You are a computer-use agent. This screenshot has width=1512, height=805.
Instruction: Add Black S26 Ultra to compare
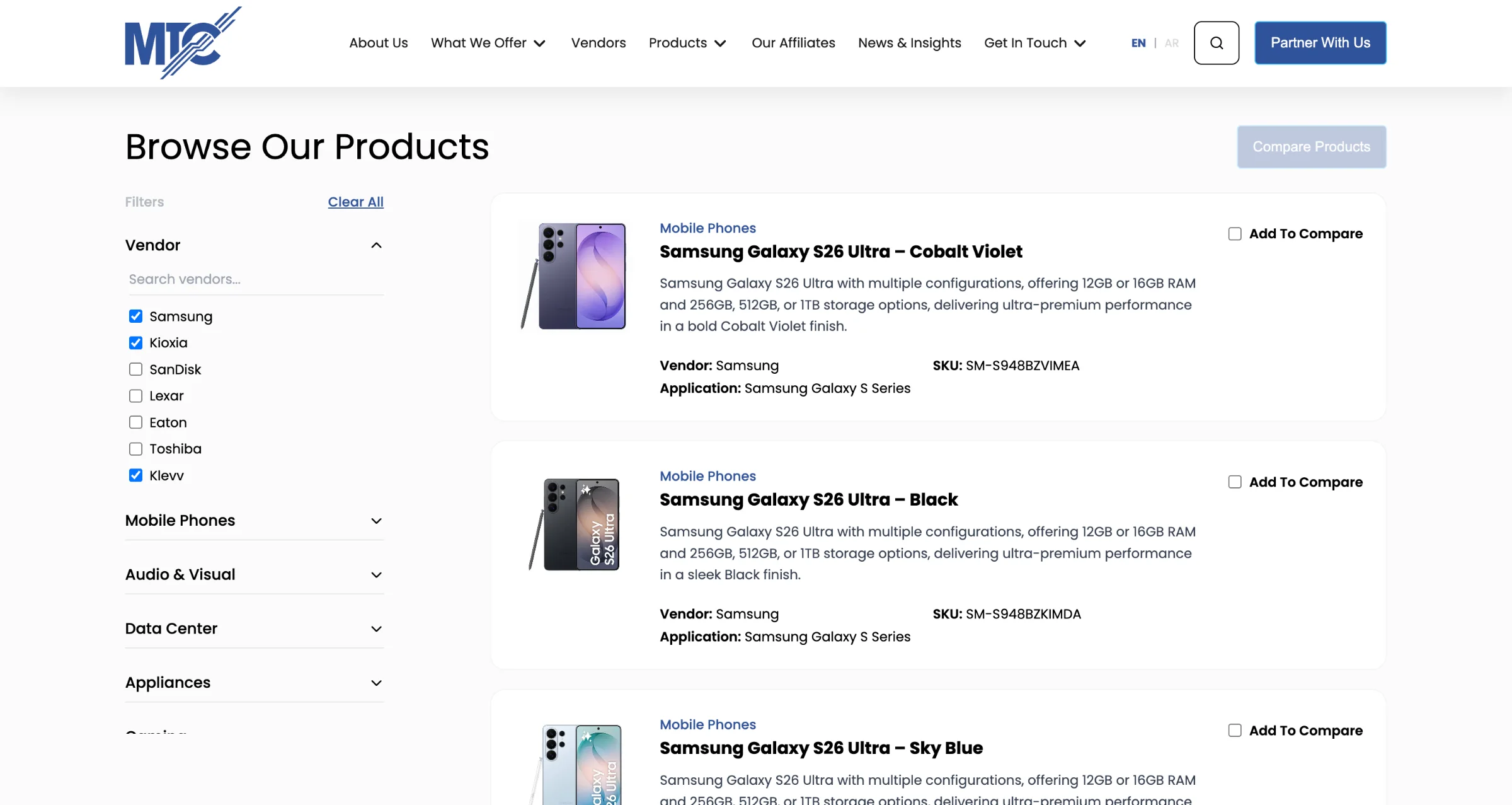click(x=1235, y=482)
